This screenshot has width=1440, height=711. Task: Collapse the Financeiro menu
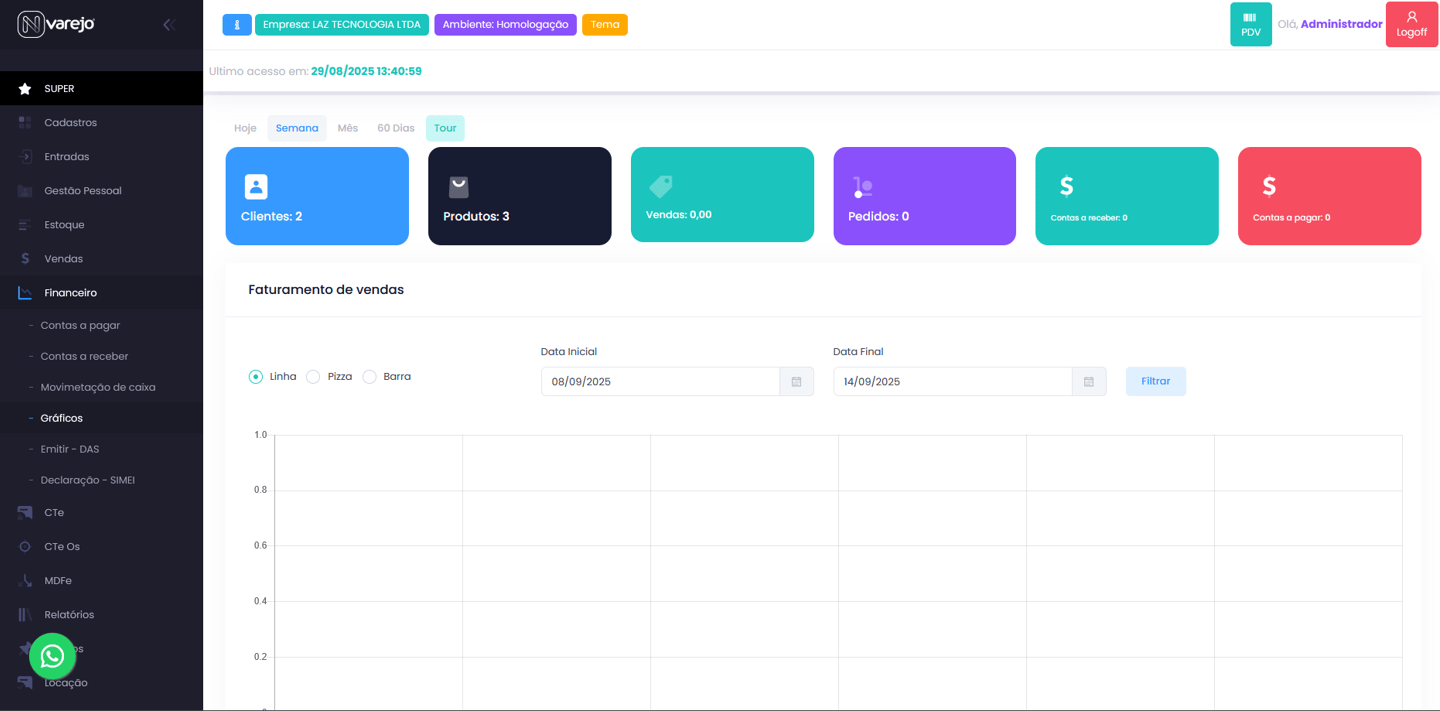point(101,293)
